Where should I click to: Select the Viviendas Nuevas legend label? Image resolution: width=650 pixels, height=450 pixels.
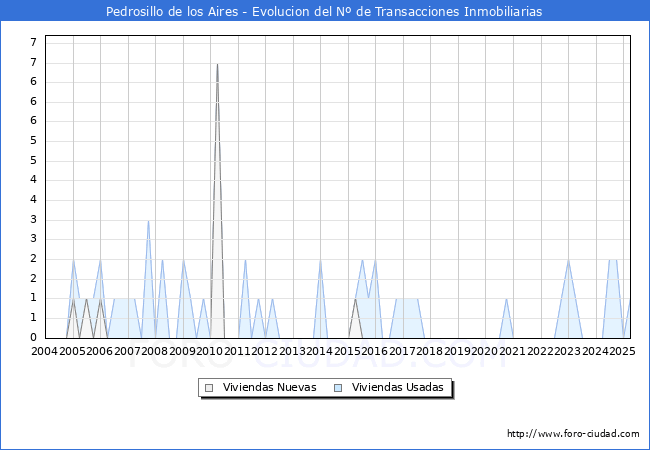click(269, 387)
